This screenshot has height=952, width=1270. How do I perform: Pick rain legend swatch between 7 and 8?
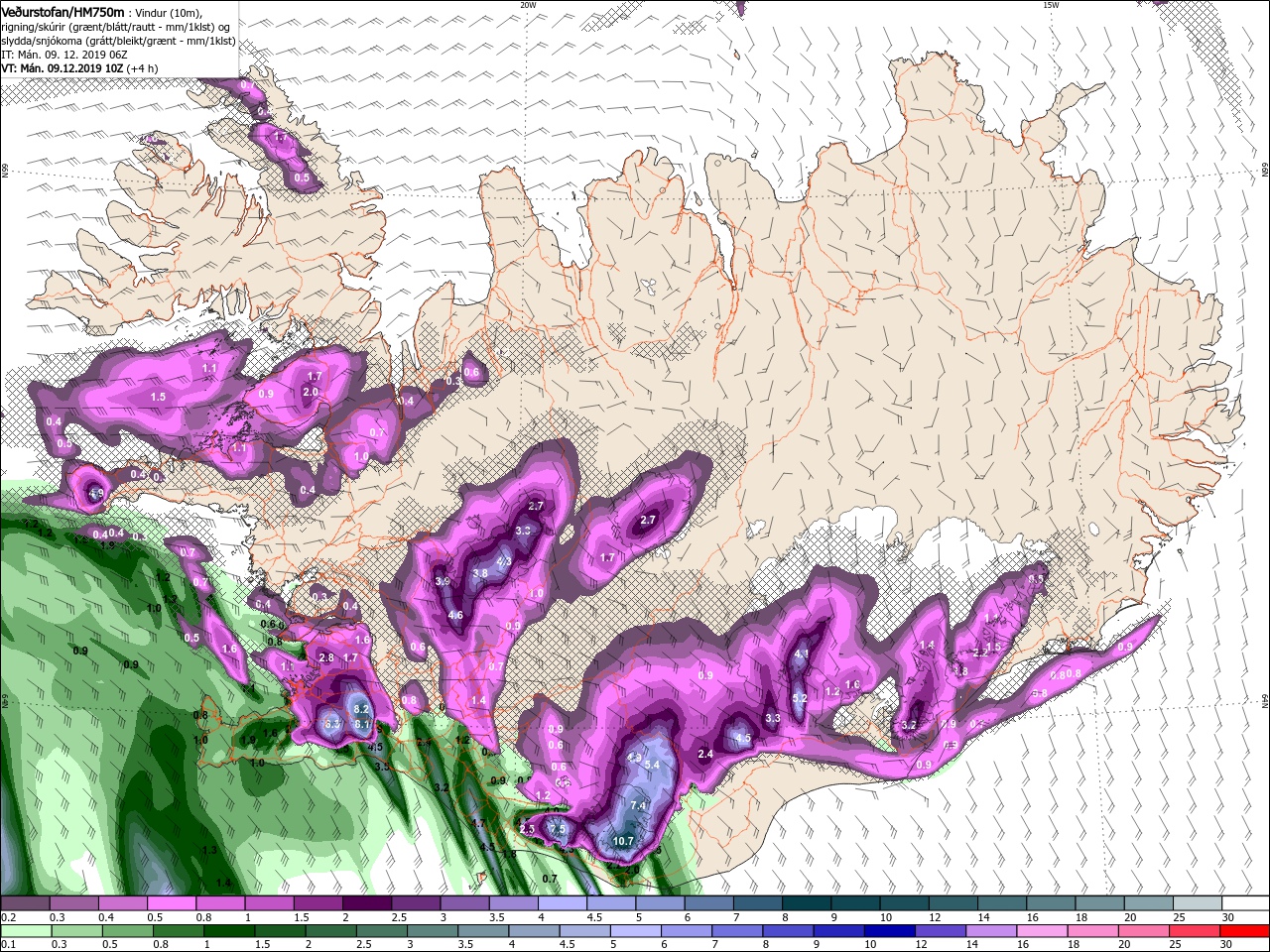736,931
